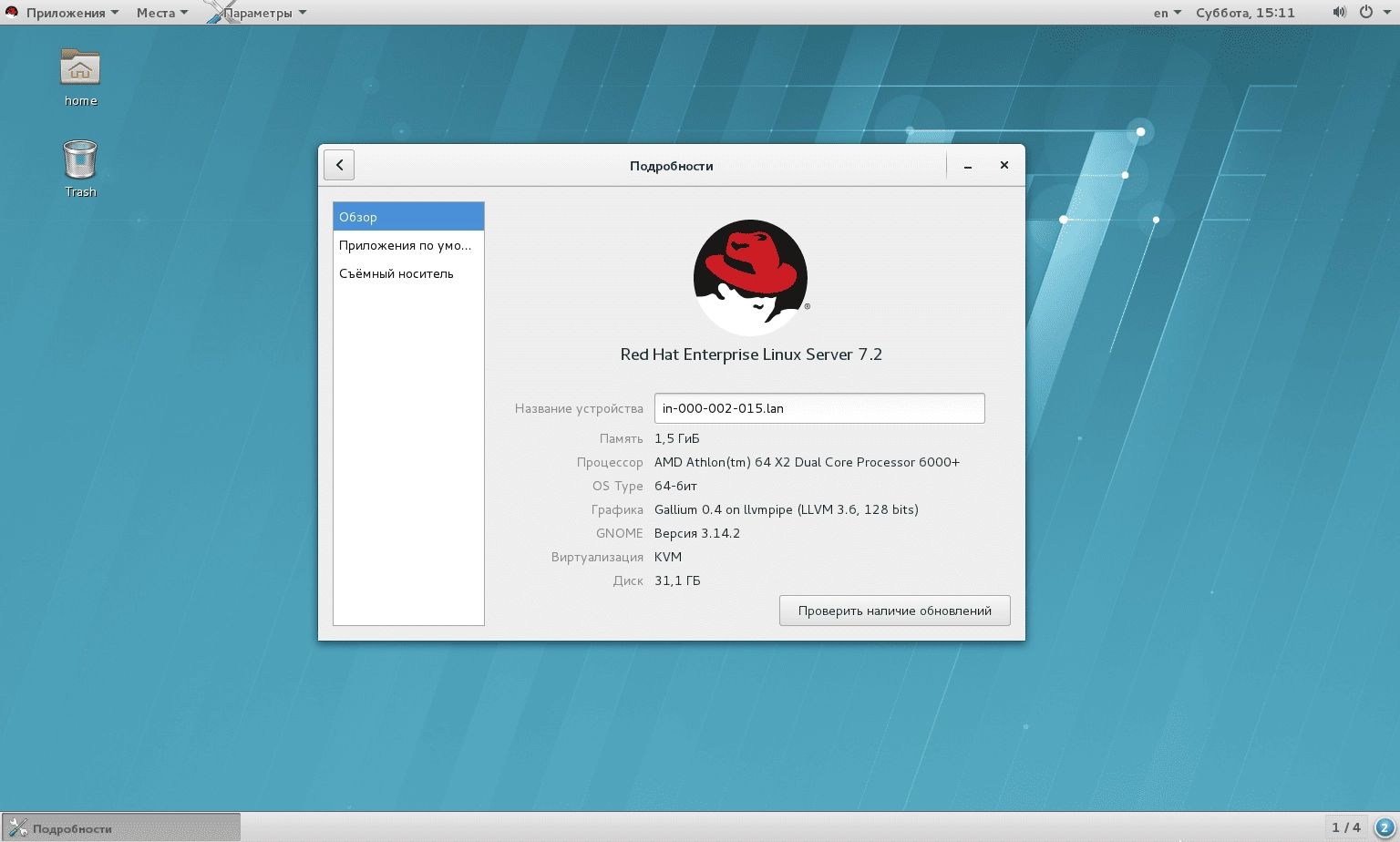Click graphics value Gallium 0.4 on llvmpipe
Screen dimensions: 1400x842
[787, 509]
